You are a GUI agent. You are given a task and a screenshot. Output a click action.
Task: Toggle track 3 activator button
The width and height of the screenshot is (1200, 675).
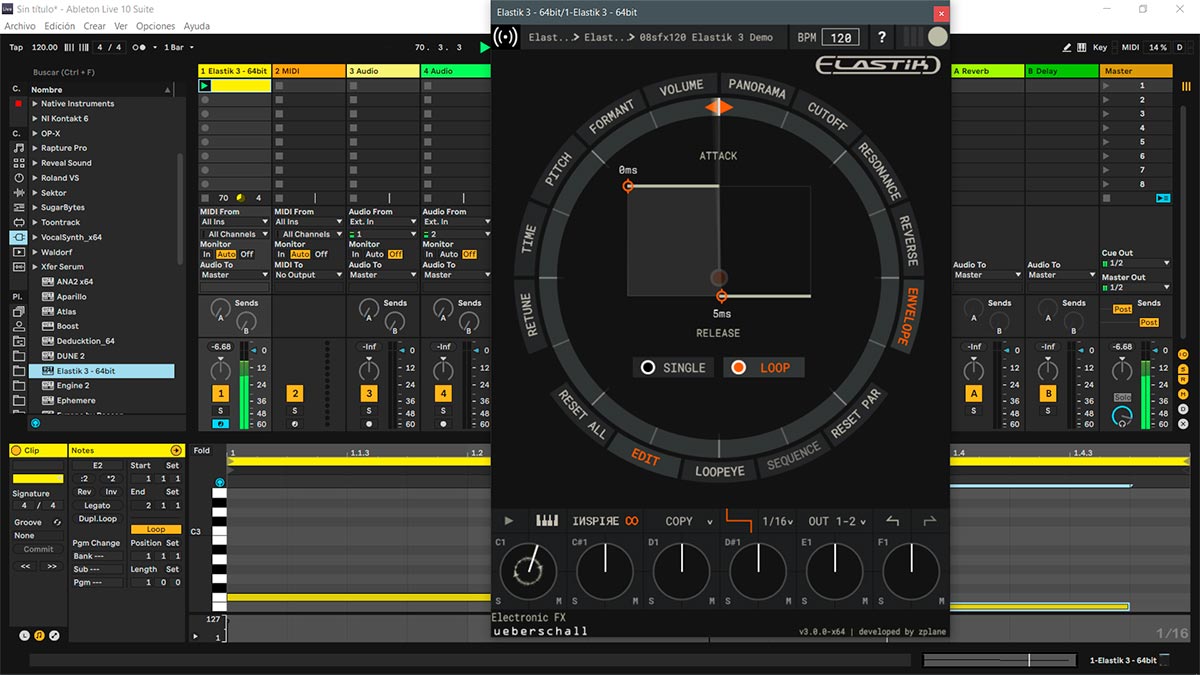tap(369, 394)
